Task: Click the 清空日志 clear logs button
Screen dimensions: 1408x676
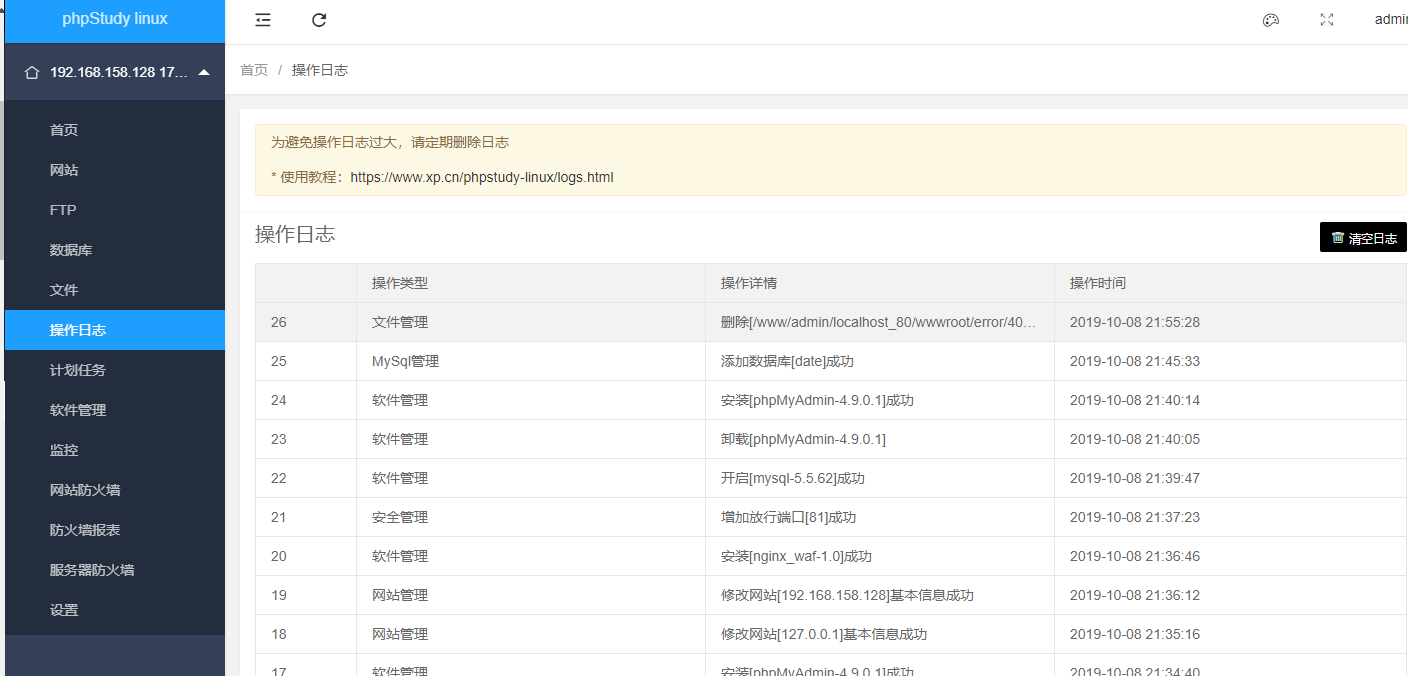Action: tap(1363, 238)
